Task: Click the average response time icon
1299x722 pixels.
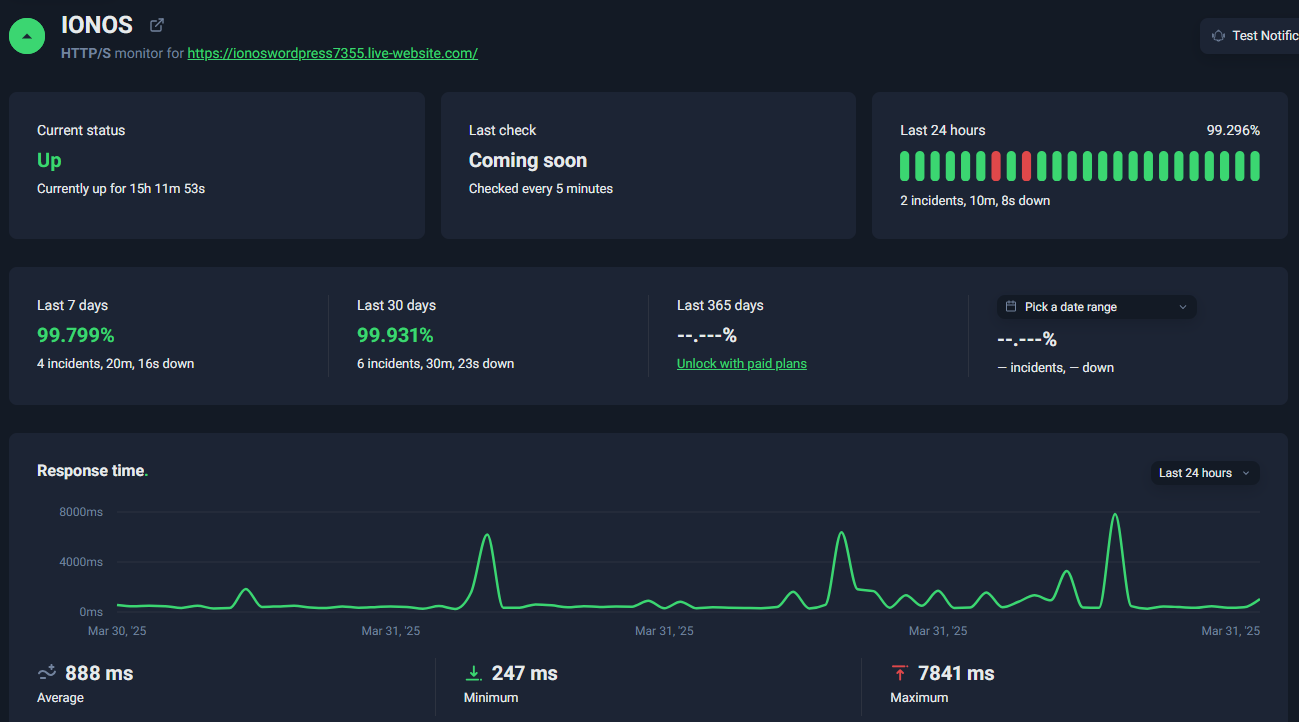Action: (47, 673)
